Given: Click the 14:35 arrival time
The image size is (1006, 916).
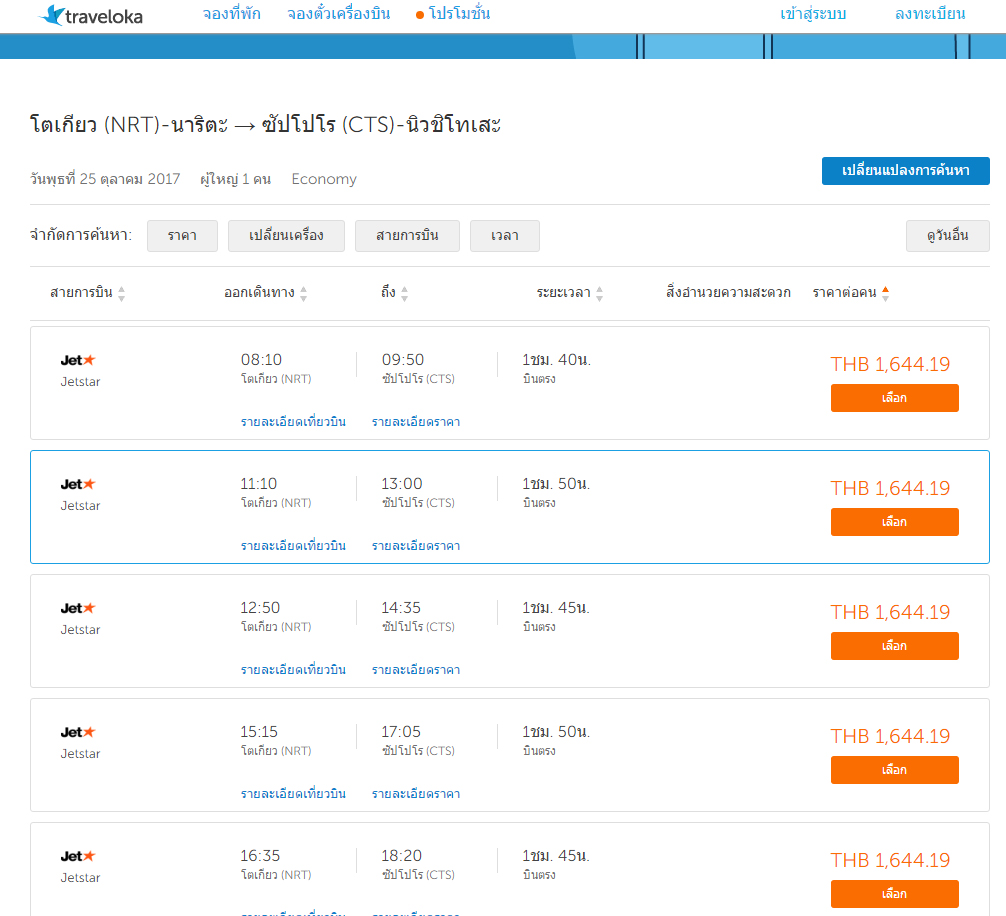Looking at the screenshot, I should (401, 607).
